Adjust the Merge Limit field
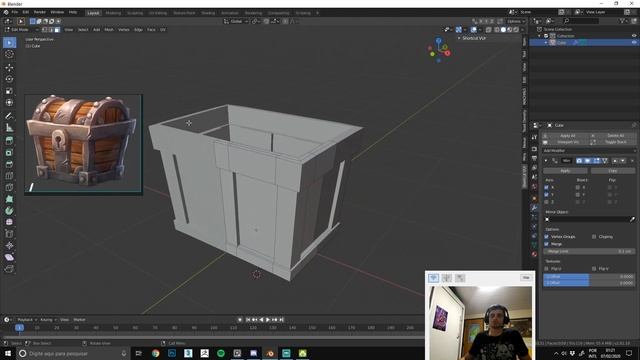 pos(589,251)
